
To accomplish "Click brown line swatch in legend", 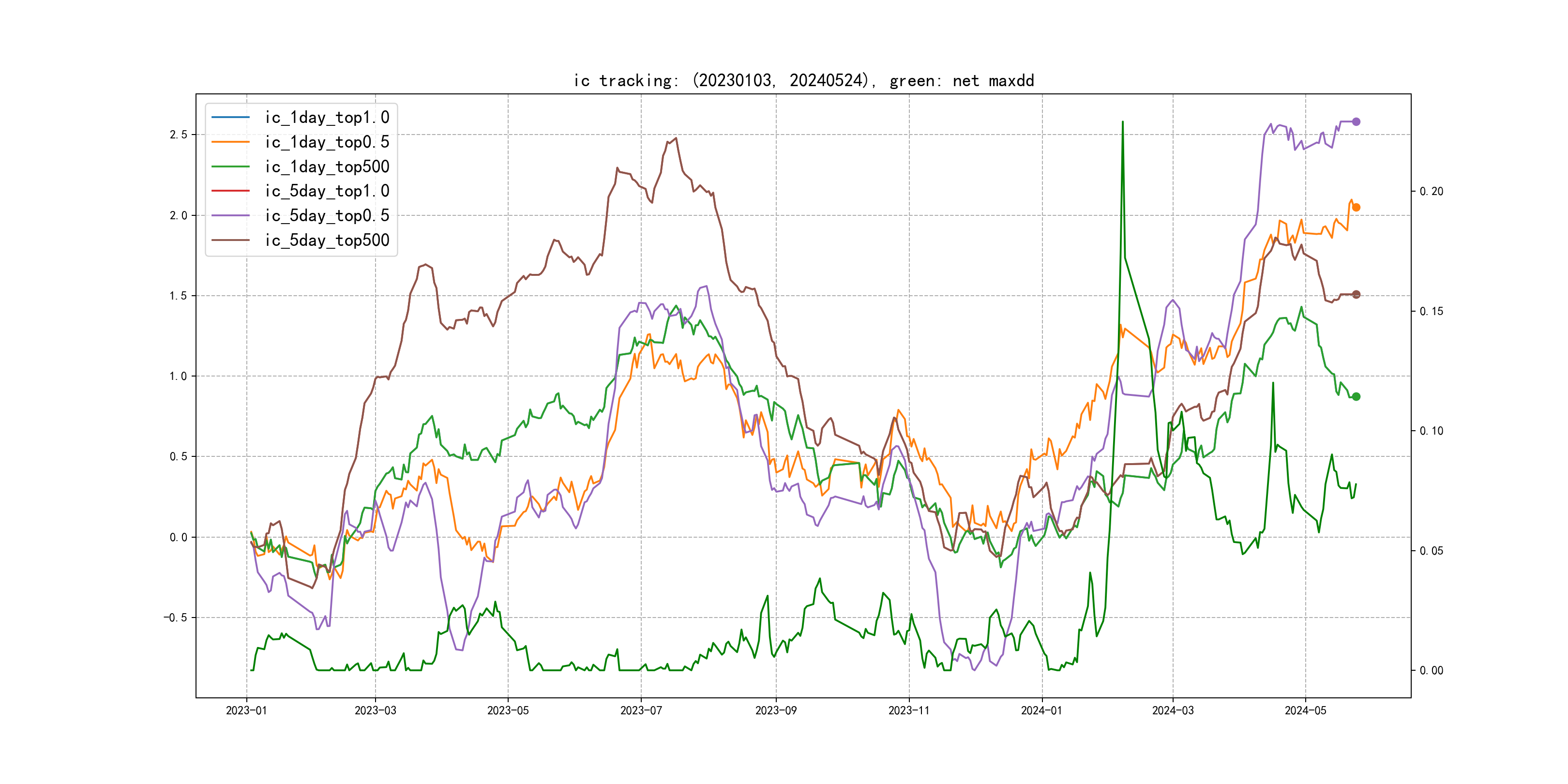I will [230, 240].
